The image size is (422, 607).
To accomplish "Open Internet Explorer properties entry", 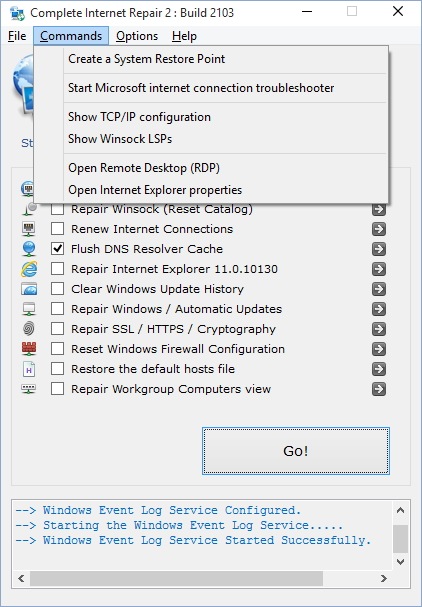I will point(226,190).
